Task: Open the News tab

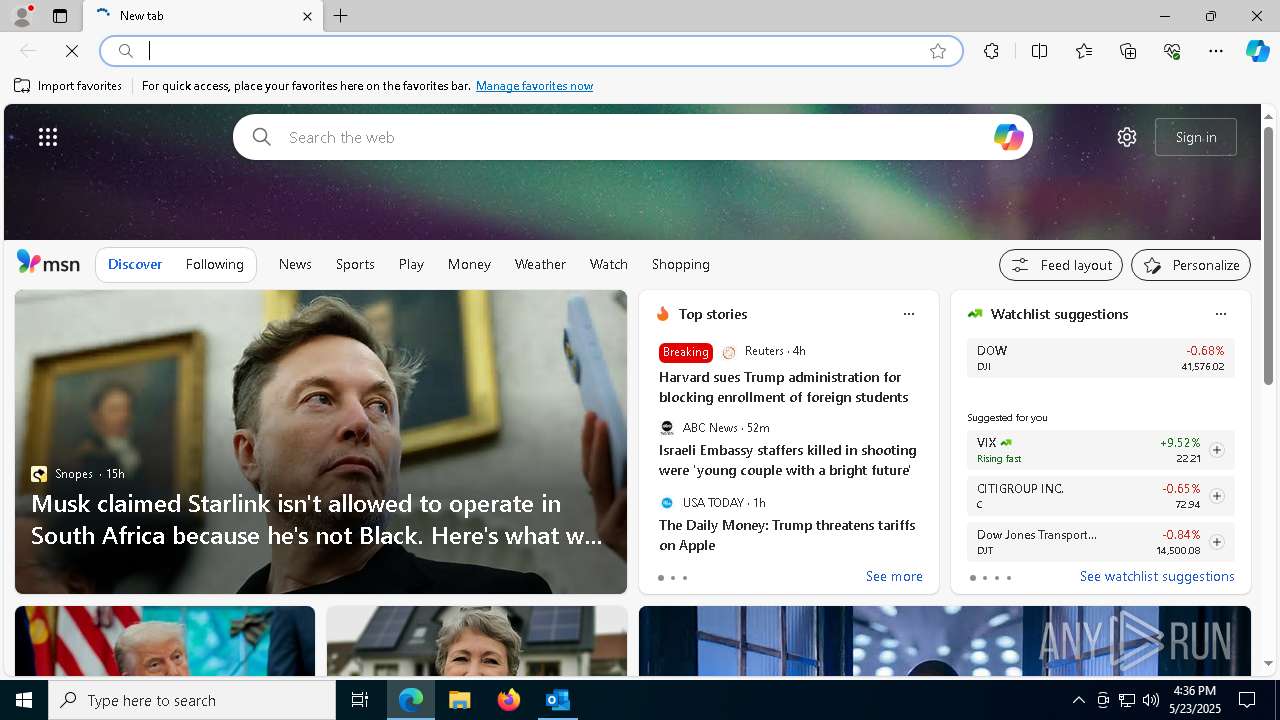Action: (295, 264)
